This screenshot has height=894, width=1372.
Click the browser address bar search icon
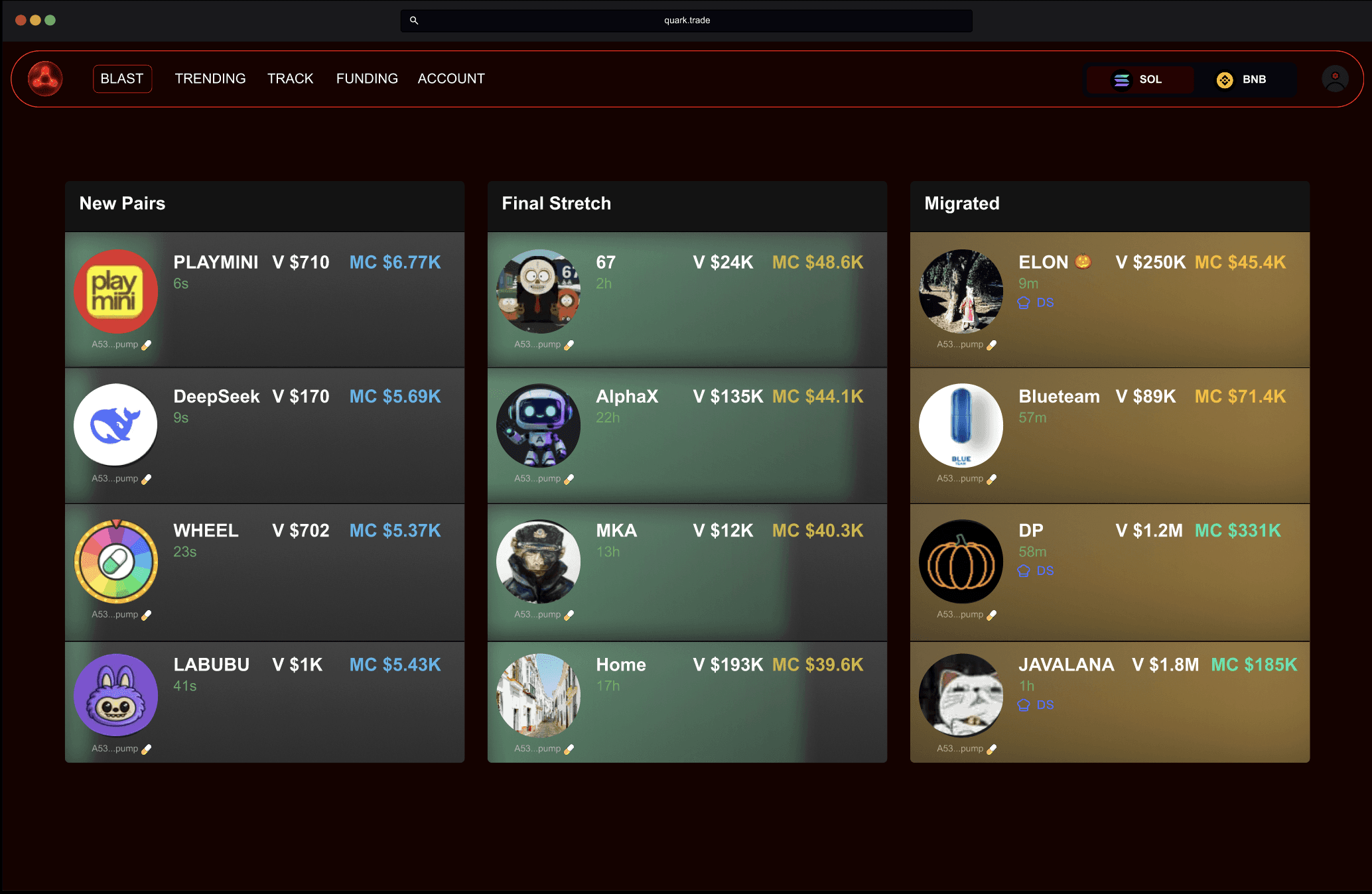click(414, 21)
